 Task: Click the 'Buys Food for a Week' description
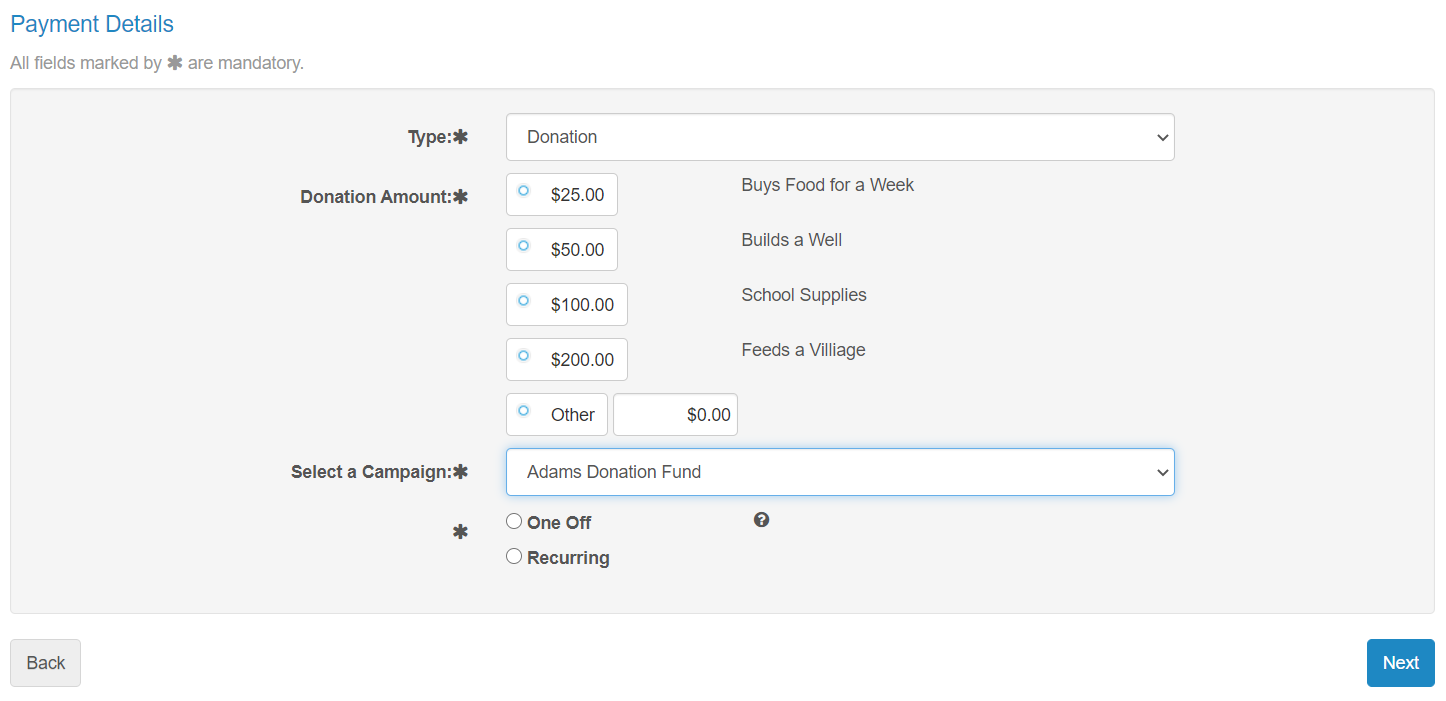pos(827,185)
